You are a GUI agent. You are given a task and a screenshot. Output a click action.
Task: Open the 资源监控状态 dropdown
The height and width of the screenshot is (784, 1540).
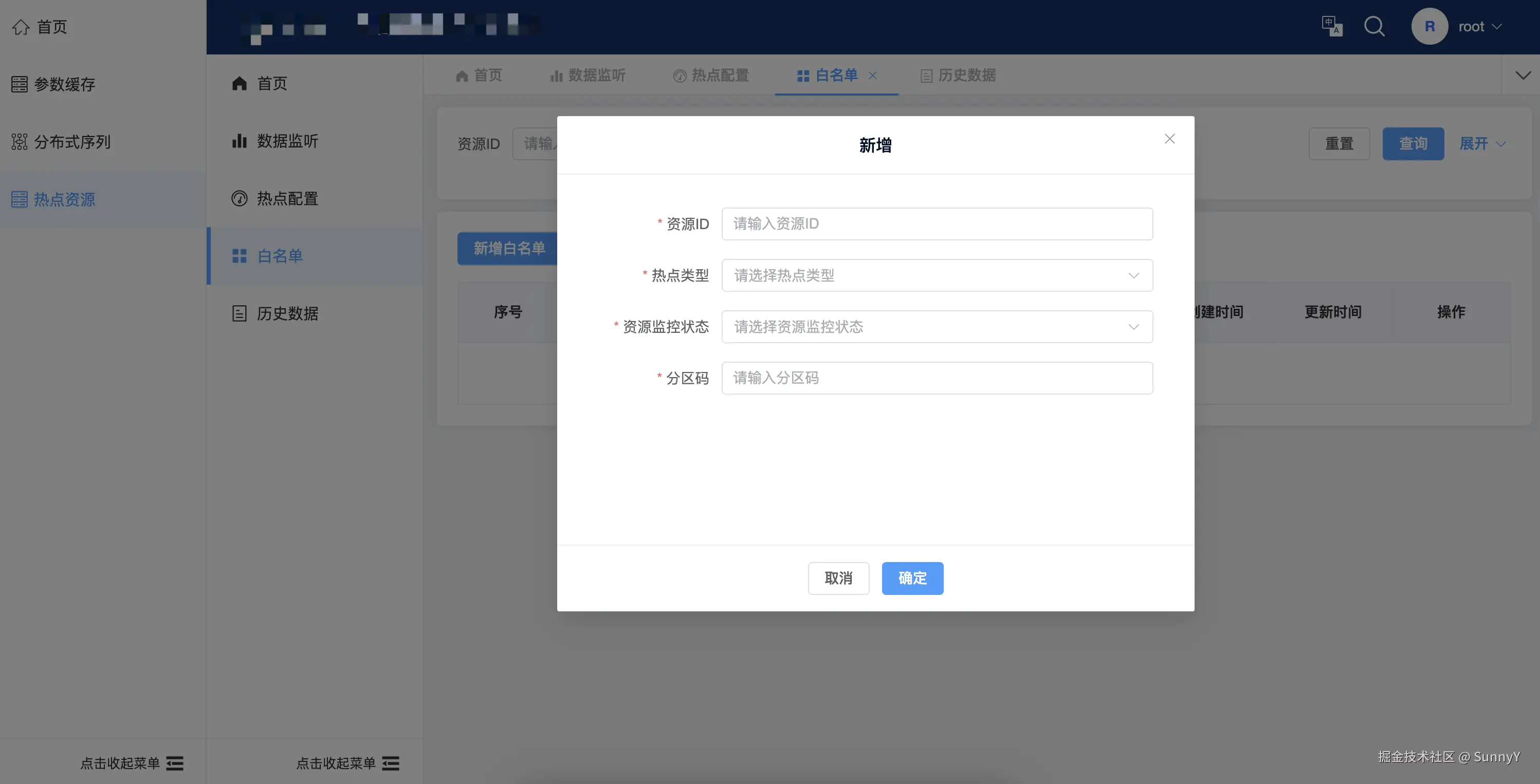click(937, 327)
